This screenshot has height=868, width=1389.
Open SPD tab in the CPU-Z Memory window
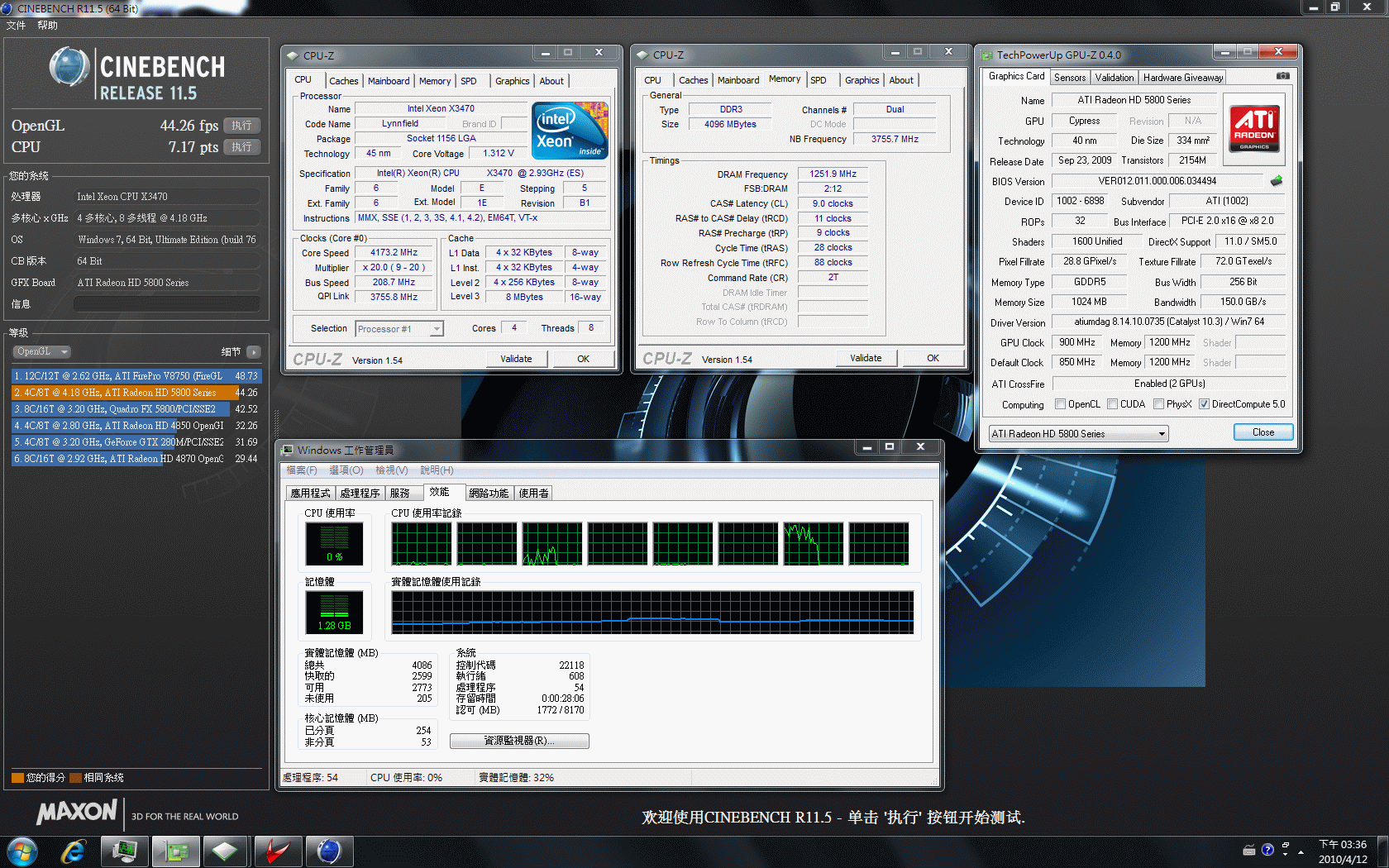pyautogui.click(x=818, y=80)
